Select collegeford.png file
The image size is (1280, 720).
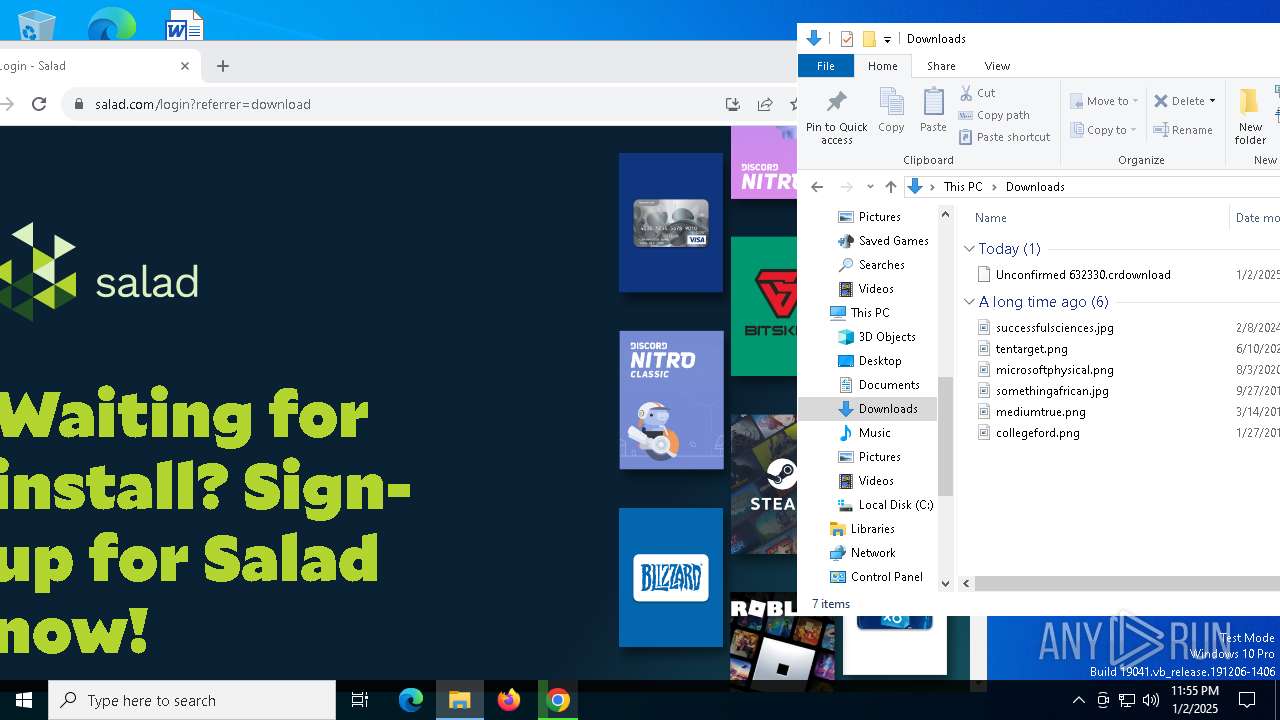click(1037, 433)
